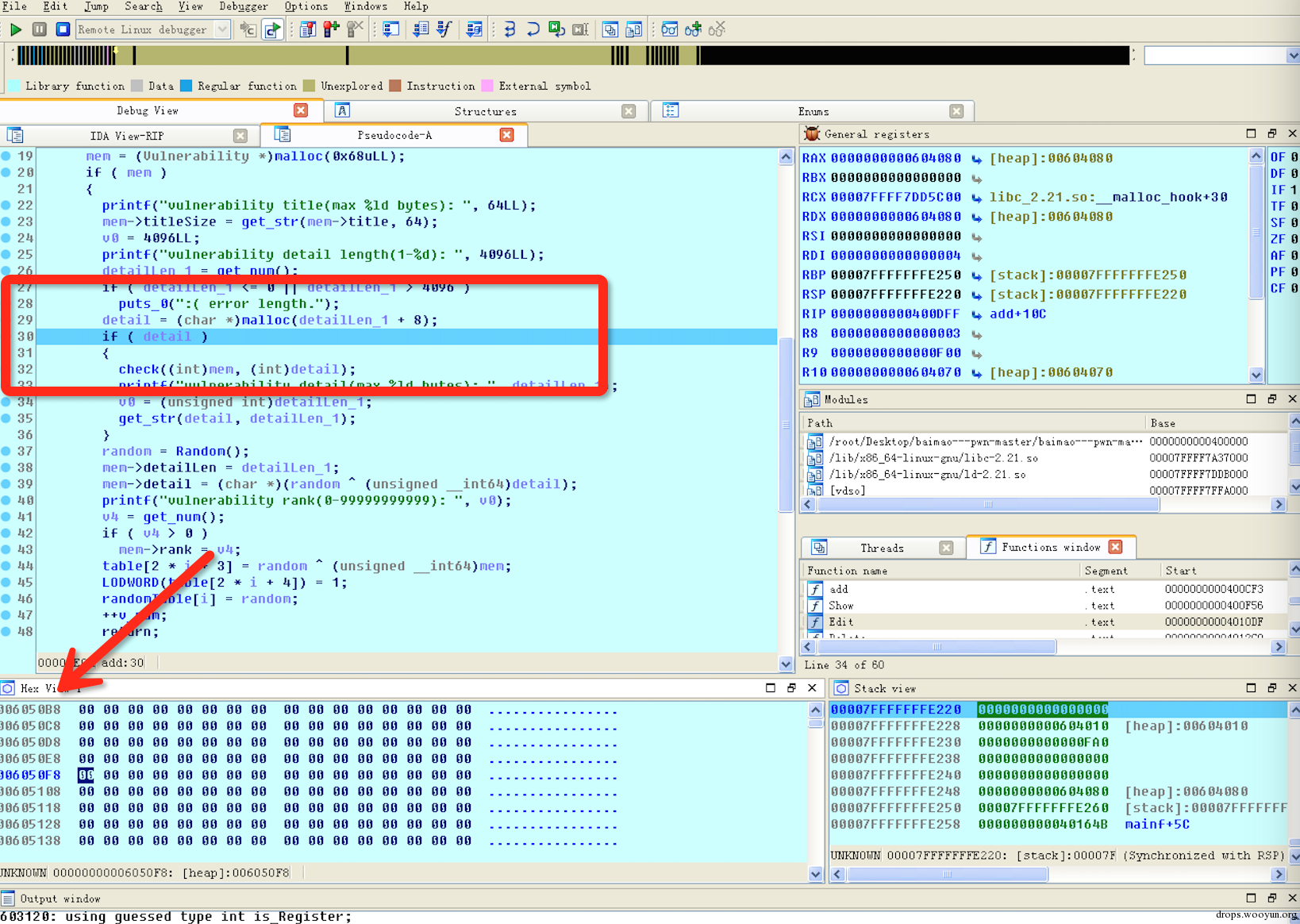
Task: Close the Pseudocode-A tab
Action: point(506,135)
